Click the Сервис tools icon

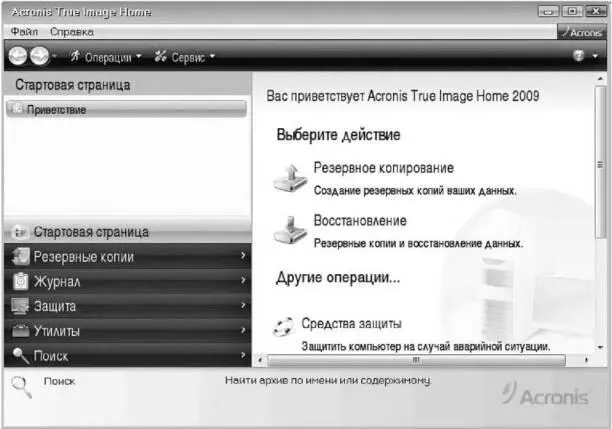click(160, 56)
